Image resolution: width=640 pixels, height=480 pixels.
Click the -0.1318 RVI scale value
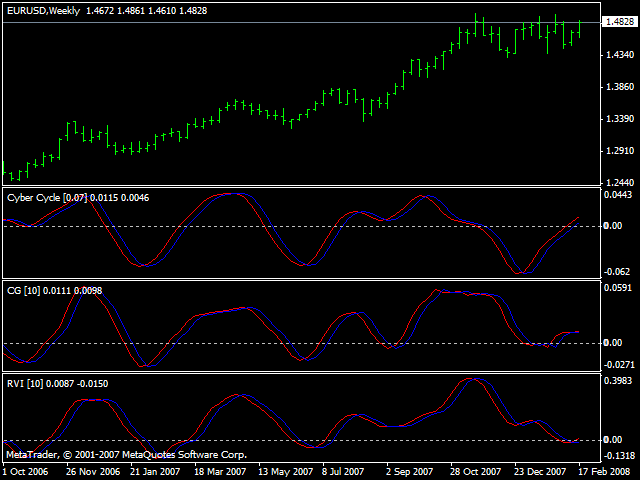tap(619, 456)
